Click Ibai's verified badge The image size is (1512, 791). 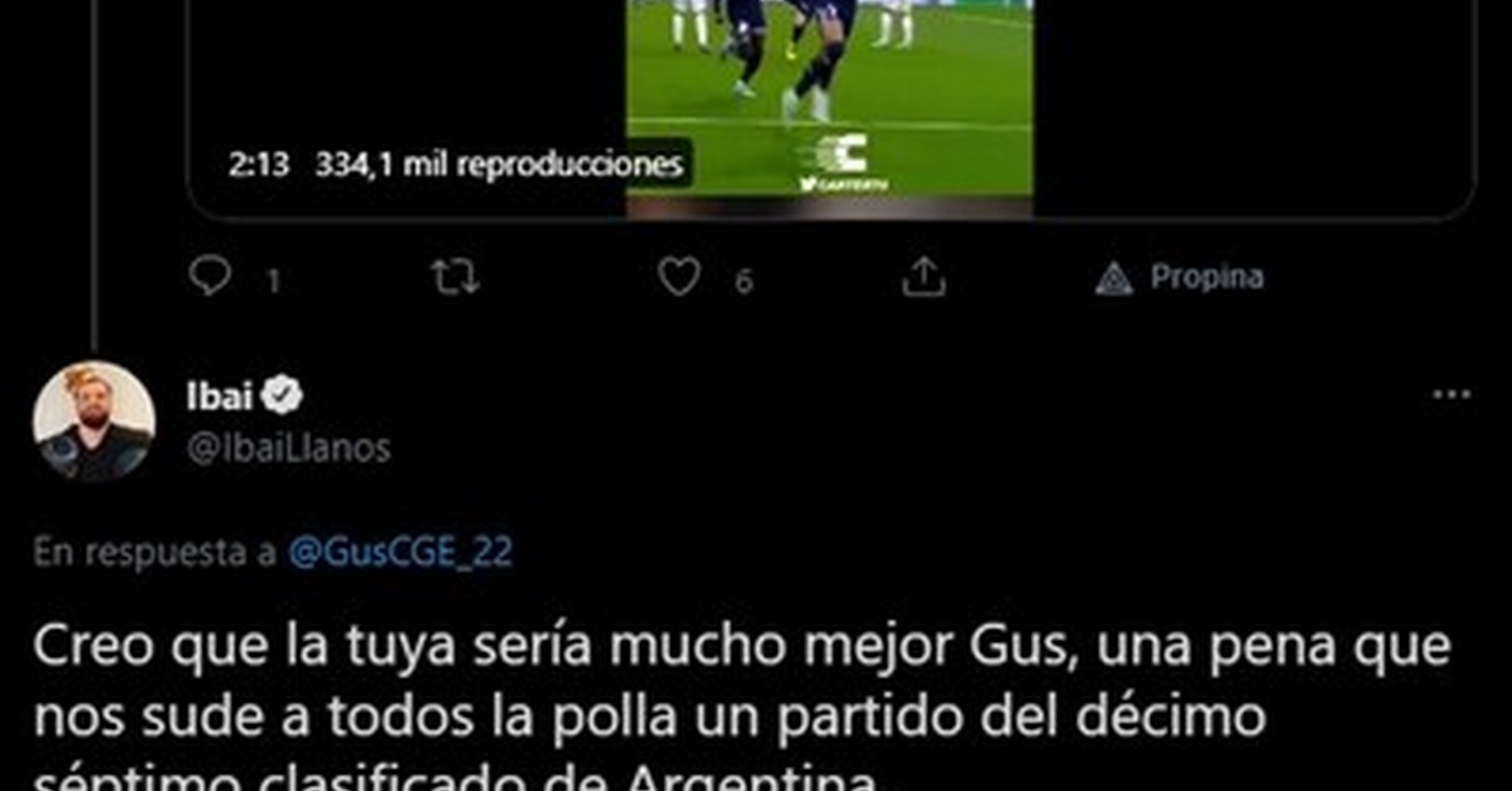(x=282, y=395)
